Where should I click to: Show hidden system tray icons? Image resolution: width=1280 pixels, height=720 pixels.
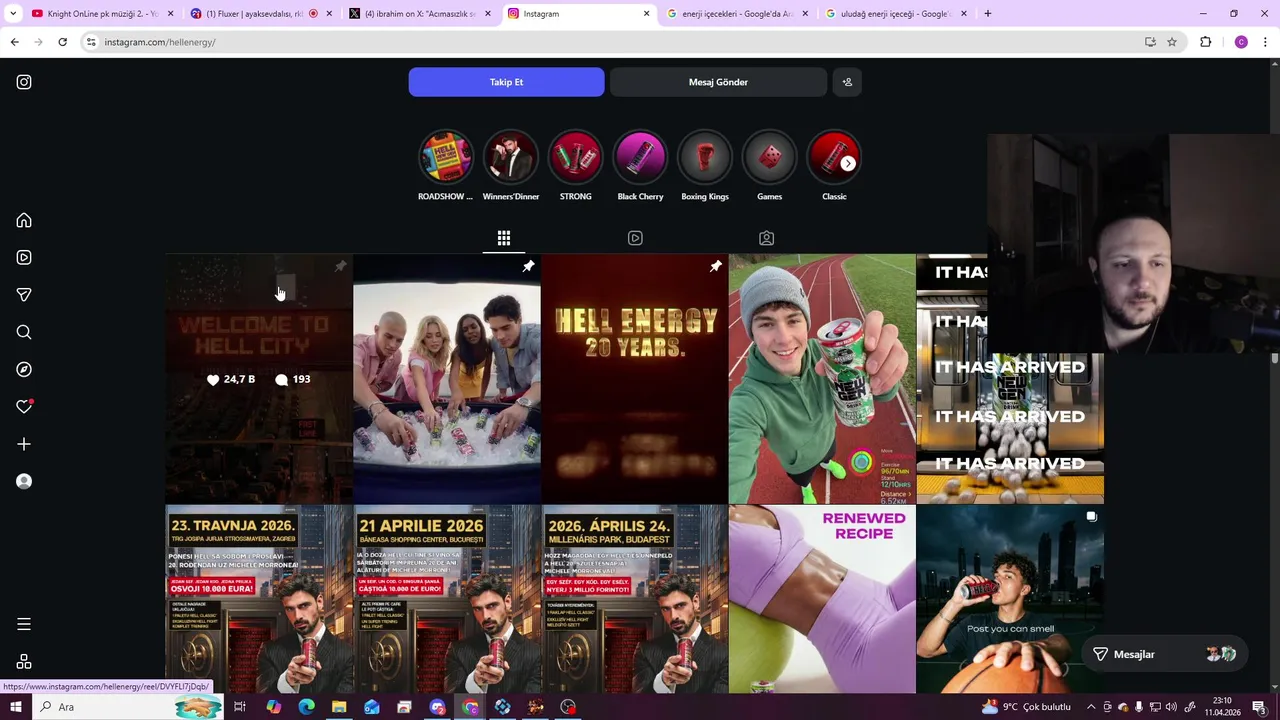pyautogui.click(x=1091, y=707)
